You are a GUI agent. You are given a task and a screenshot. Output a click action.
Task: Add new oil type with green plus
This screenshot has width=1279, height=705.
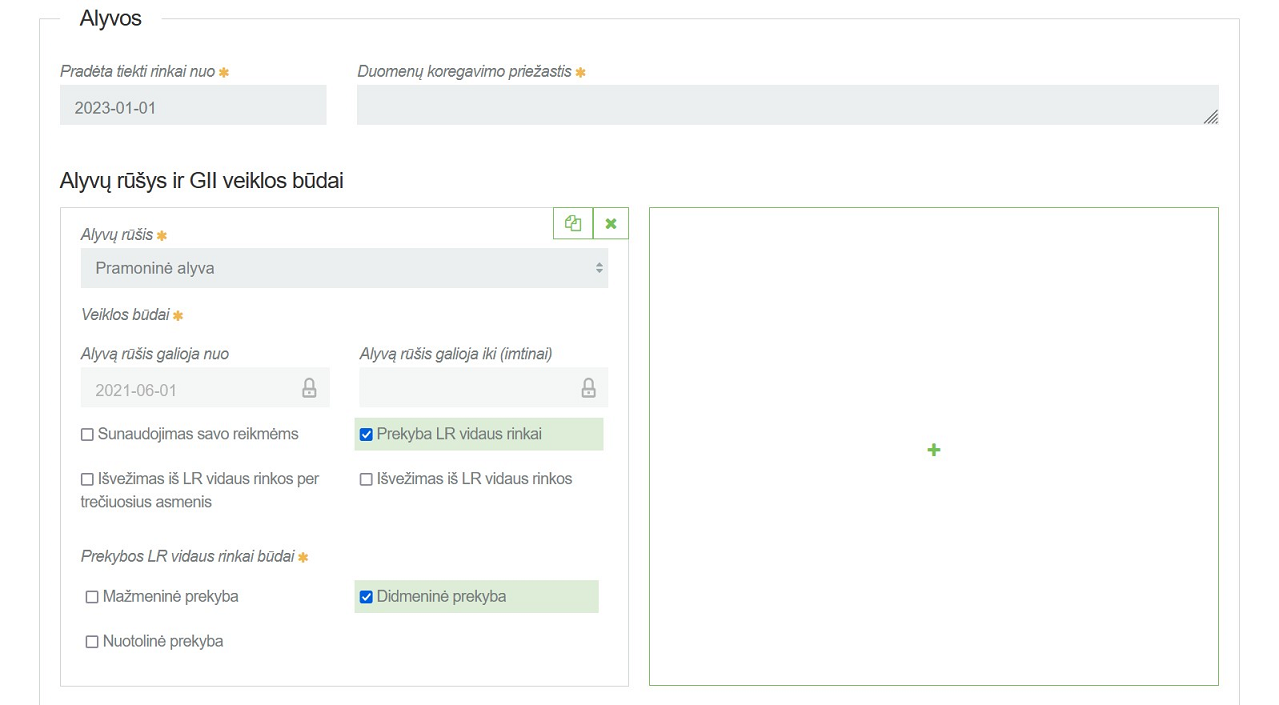[933, 450]
